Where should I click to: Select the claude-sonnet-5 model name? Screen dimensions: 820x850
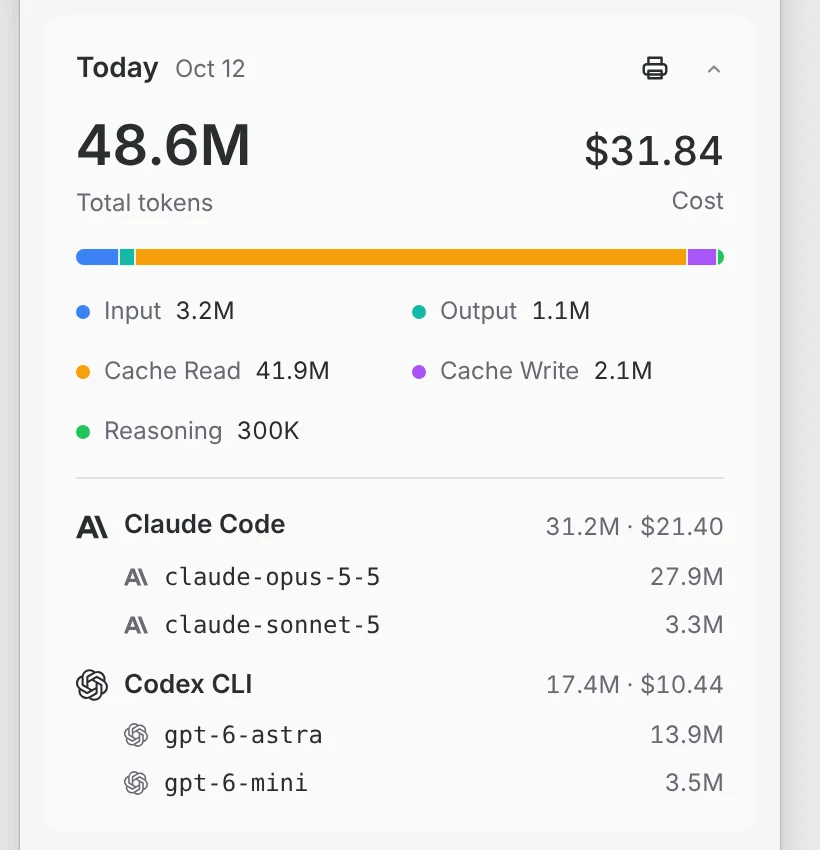coord(272,625)
